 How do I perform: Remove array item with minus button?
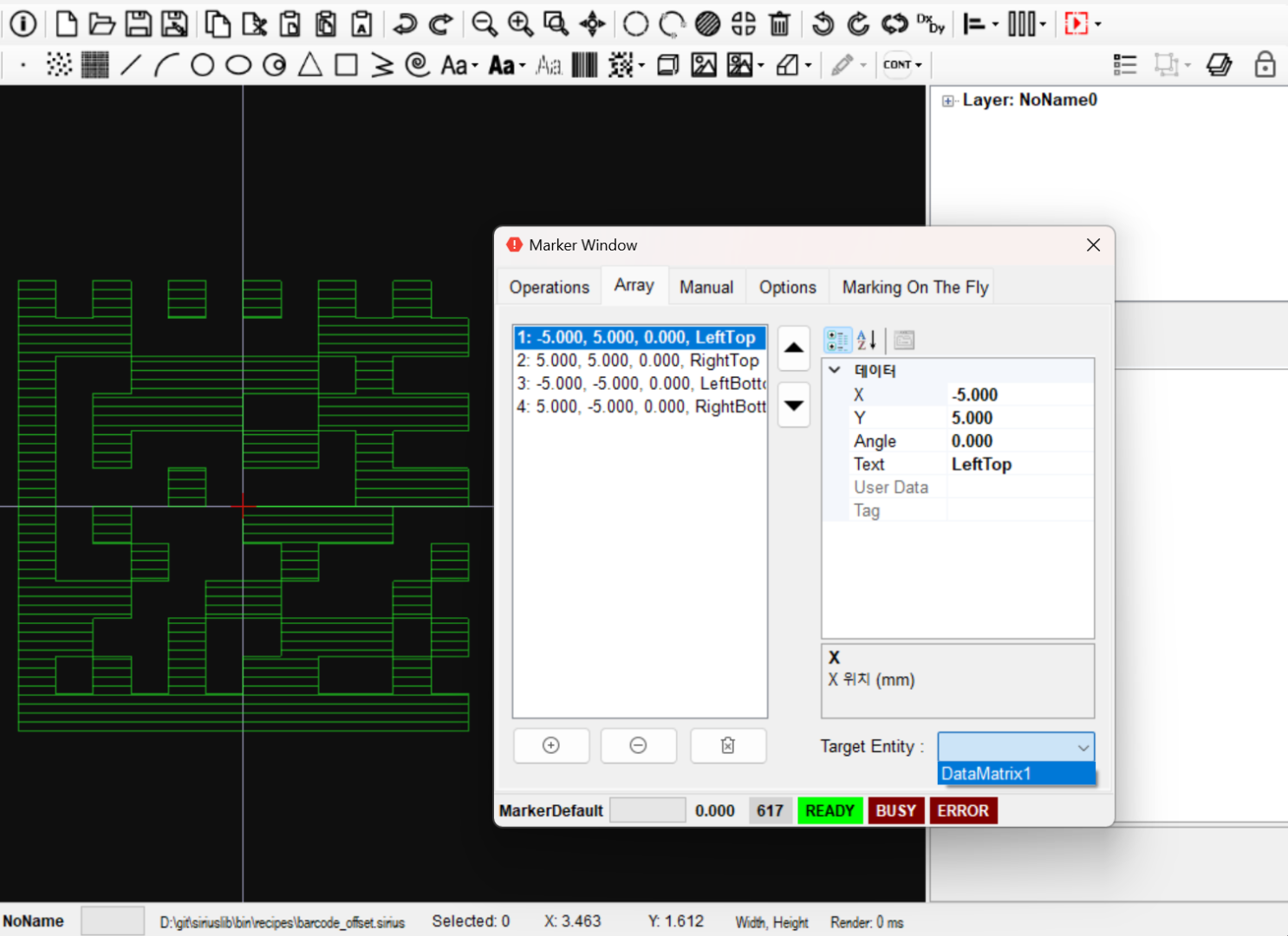[x=639, y=745]
